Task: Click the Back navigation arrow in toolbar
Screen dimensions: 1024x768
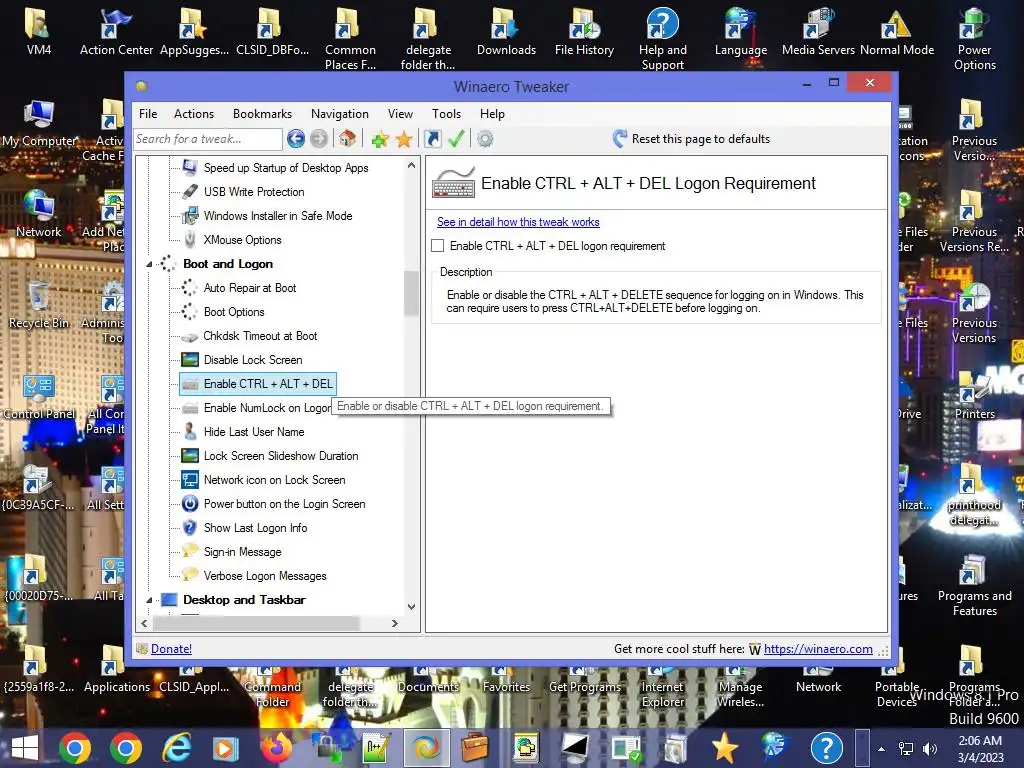Action: [296, 138]
